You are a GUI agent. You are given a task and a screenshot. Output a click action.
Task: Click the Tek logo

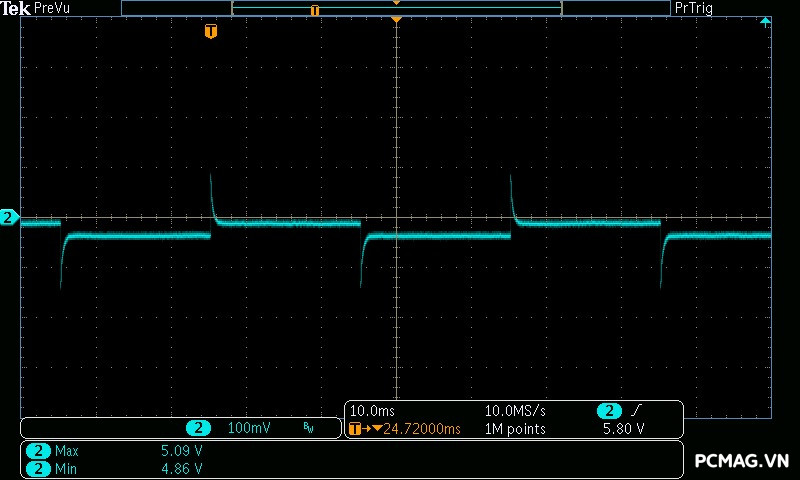(17, 8)
